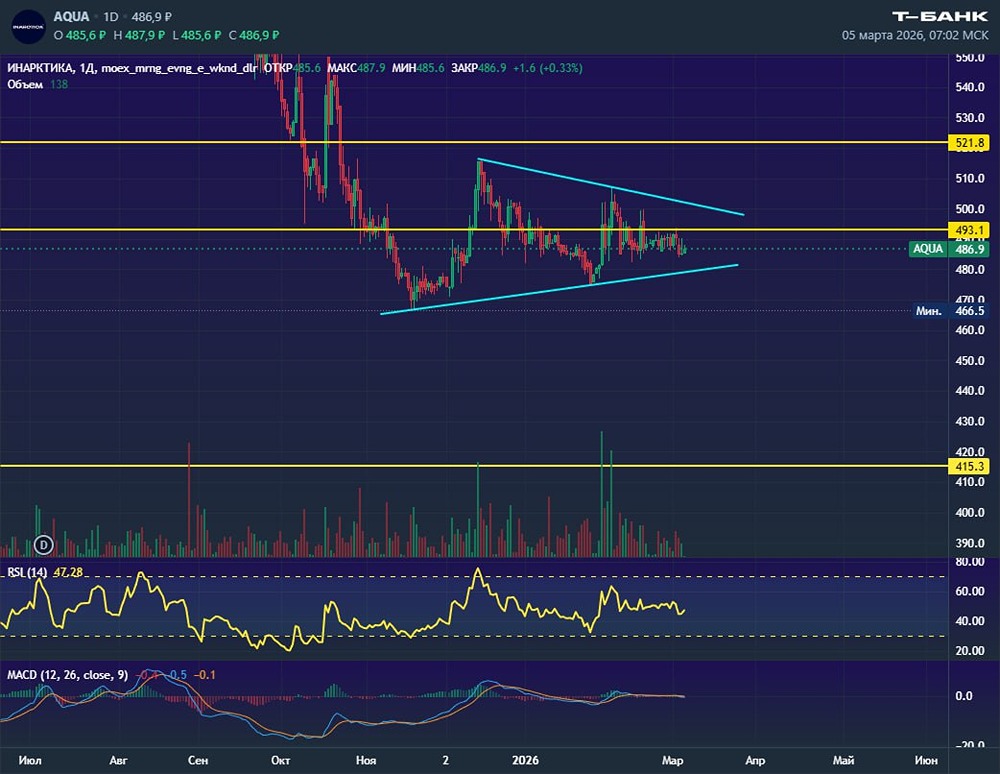Click the Мин. 466.5 low marker
This screenshot has height=774, width=1000.
950,311
